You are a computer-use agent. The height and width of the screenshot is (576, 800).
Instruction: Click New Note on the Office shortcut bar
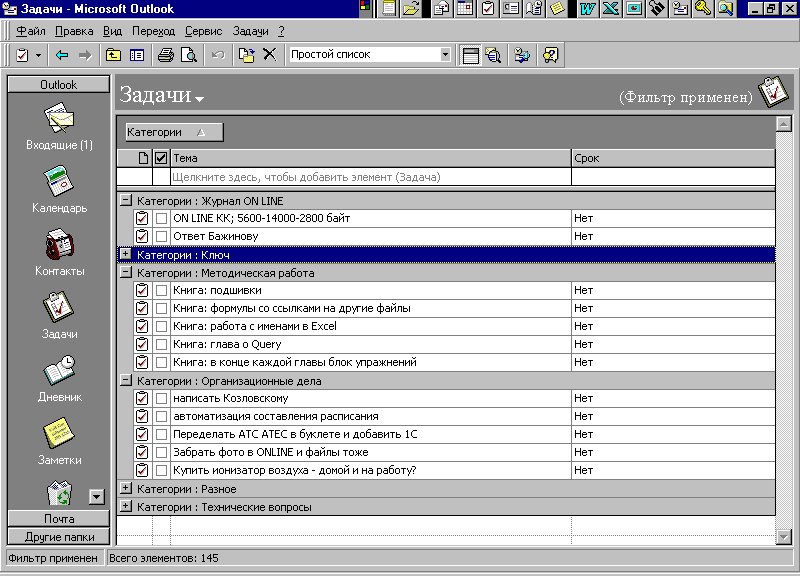pos(557,8)
